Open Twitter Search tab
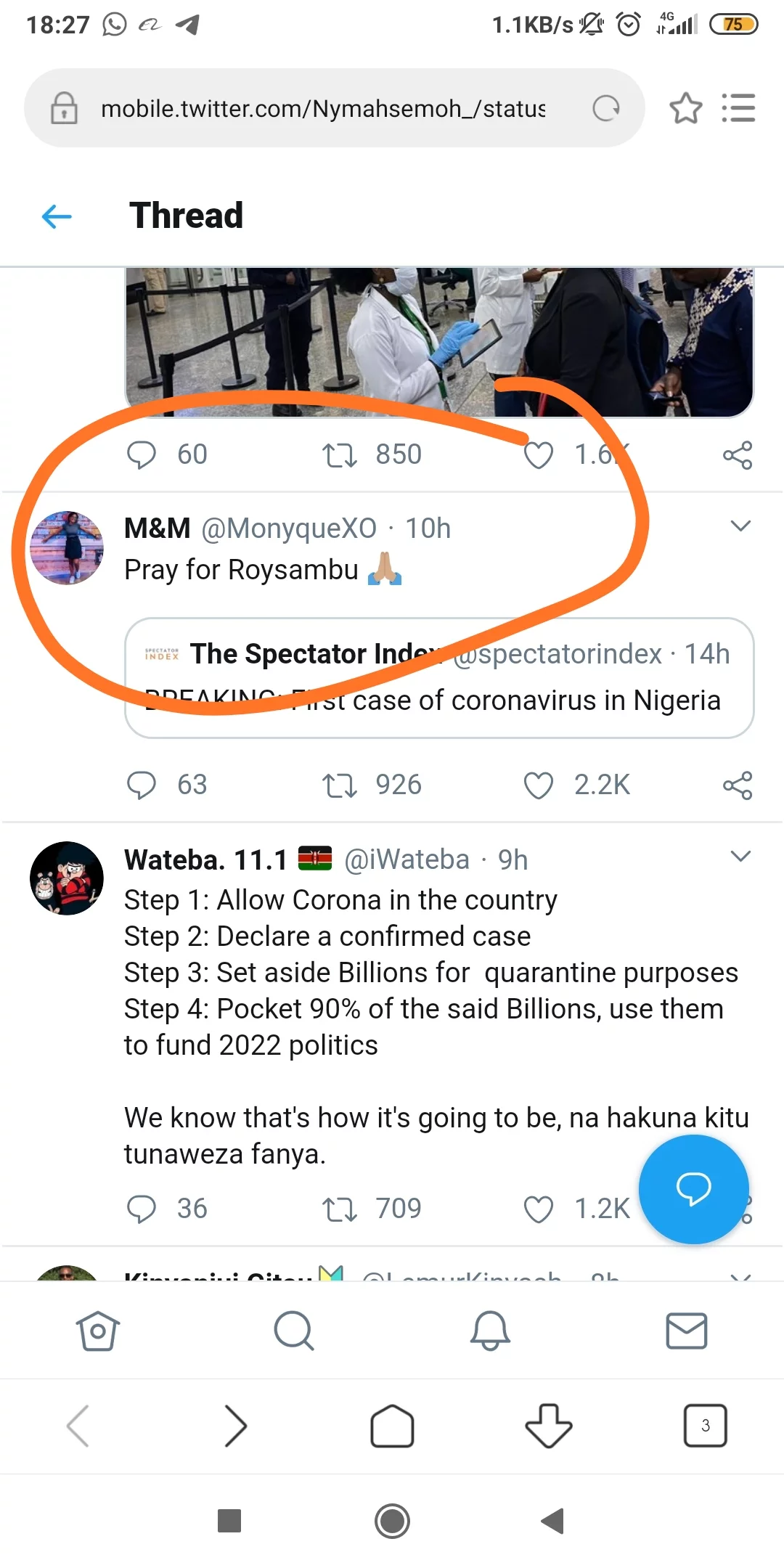 point(294,1331)
